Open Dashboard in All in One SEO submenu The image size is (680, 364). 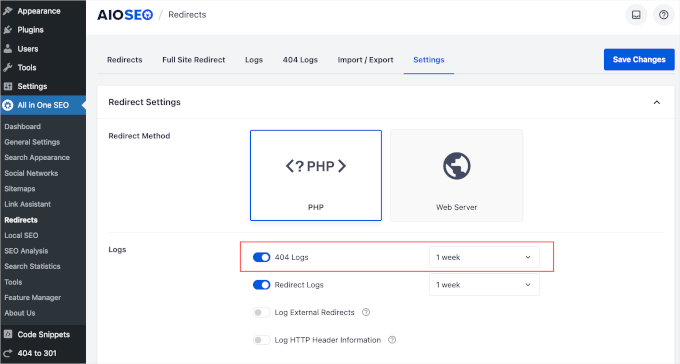tap(23, 126)
